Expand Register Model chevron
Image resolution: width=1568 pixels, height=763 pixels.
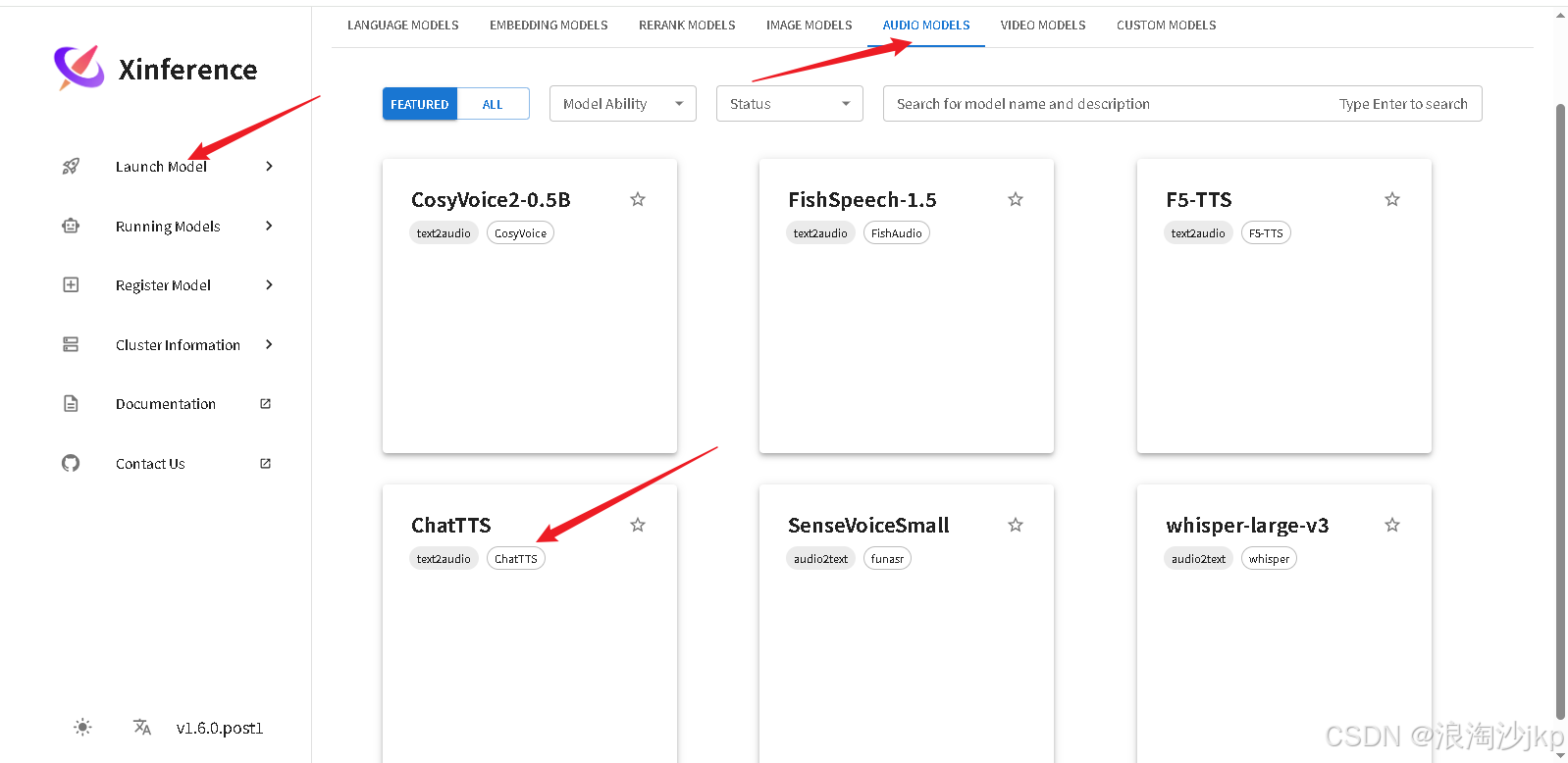click(269, 284)
